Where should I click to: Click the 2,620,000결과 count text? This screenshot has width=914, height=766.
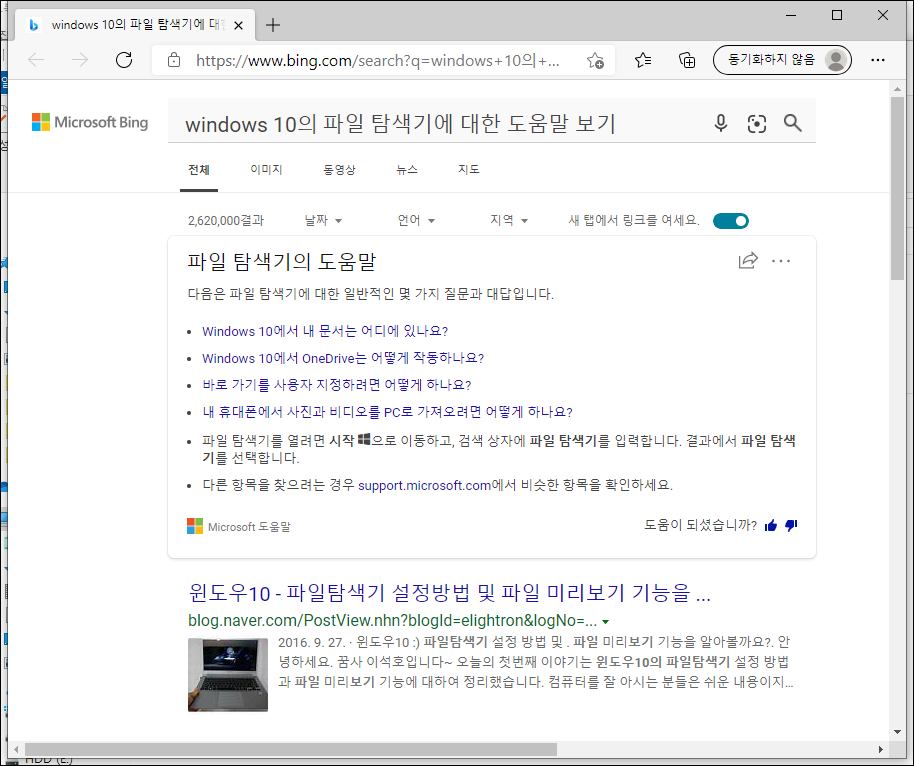[x=226, y=221]
